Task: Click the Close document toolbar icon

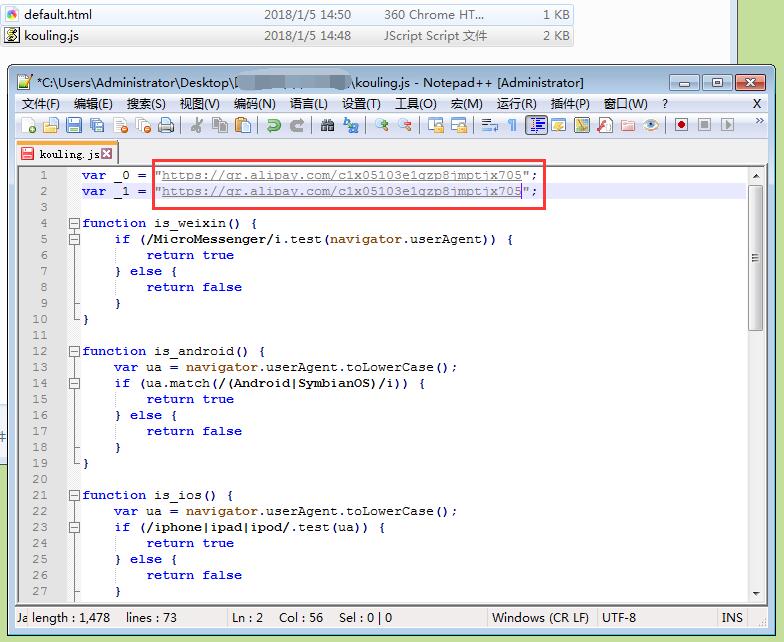Action: coord(120,125)
